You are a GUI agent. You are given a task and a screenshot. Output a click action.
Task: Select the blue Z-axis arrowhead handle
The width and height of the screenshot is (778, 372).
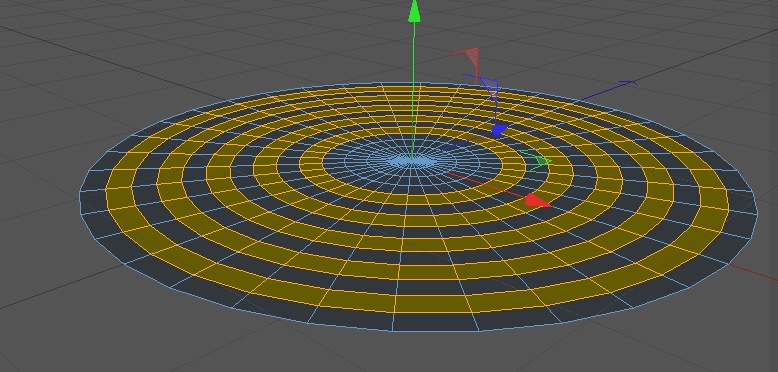(499, 130)
